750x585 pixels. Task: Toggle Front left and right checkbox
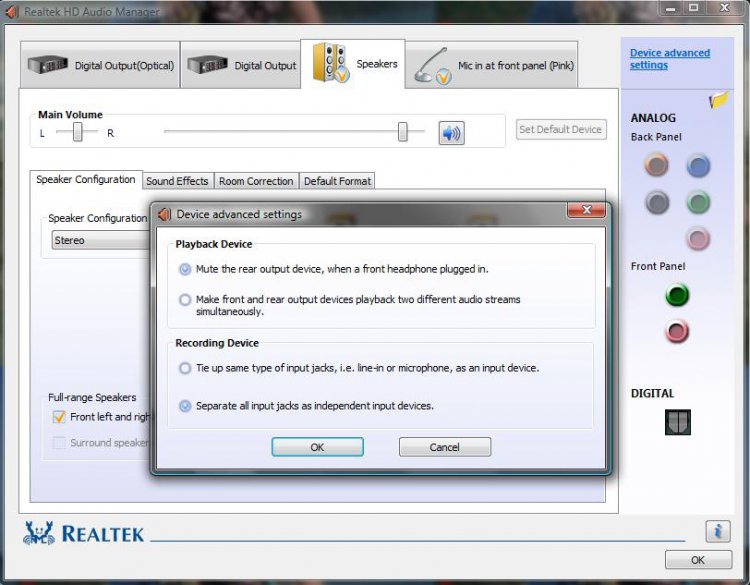point(59,417)
